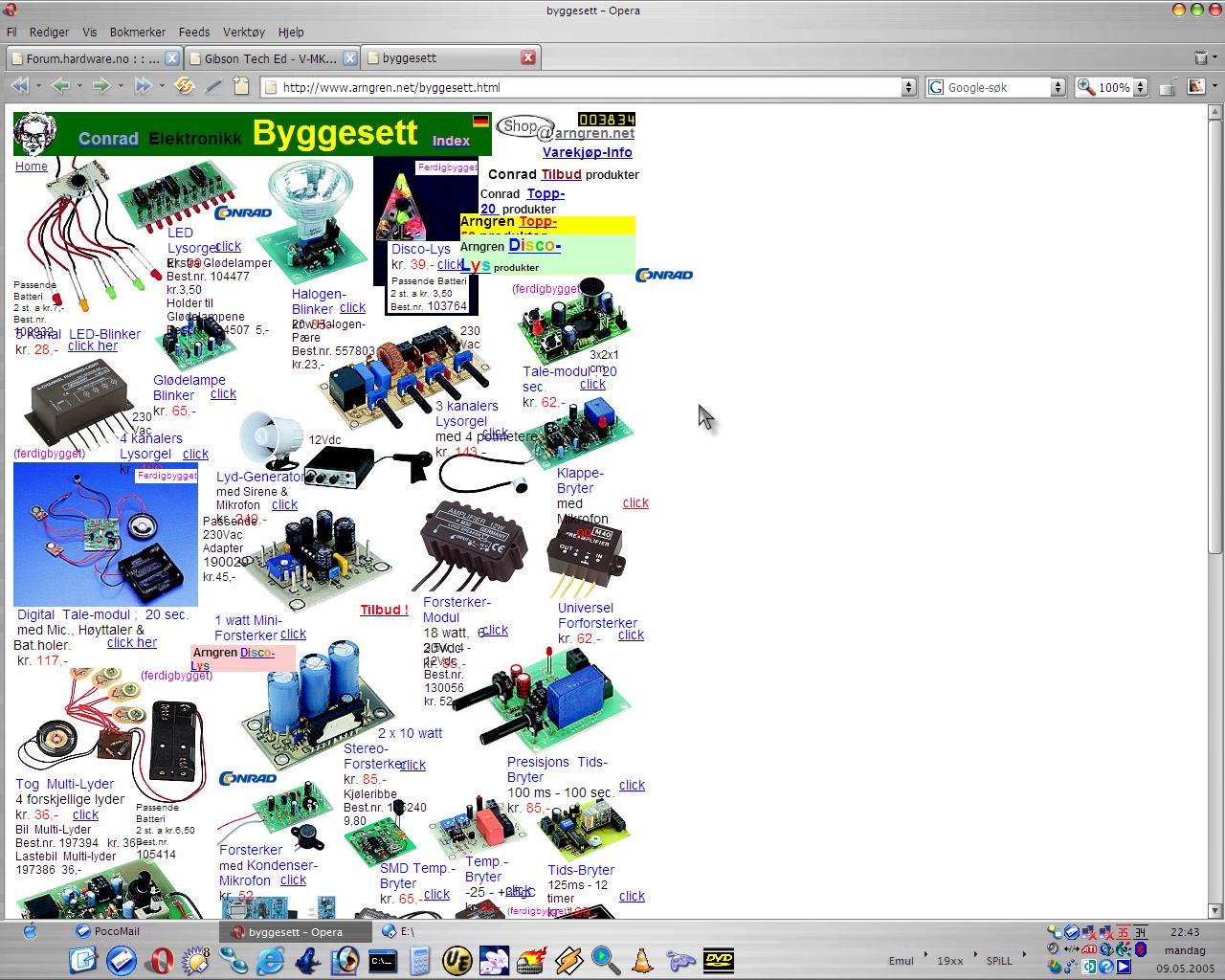Click the clock showing 22:43
The width and height of the screenshot is (1225, 980).
[x=1184, y=931]
